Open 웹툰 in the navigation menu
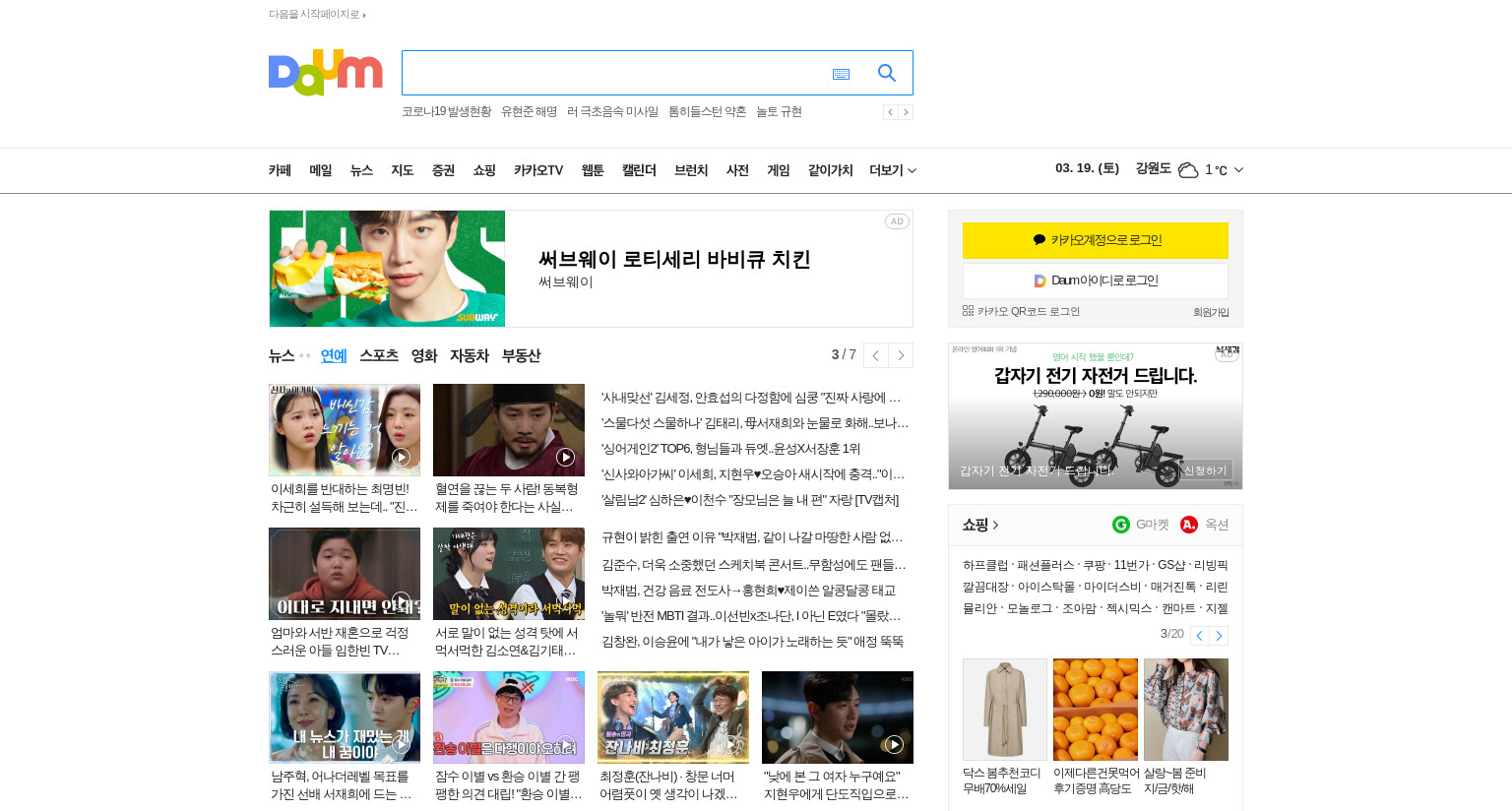 (x=593, y=170)
